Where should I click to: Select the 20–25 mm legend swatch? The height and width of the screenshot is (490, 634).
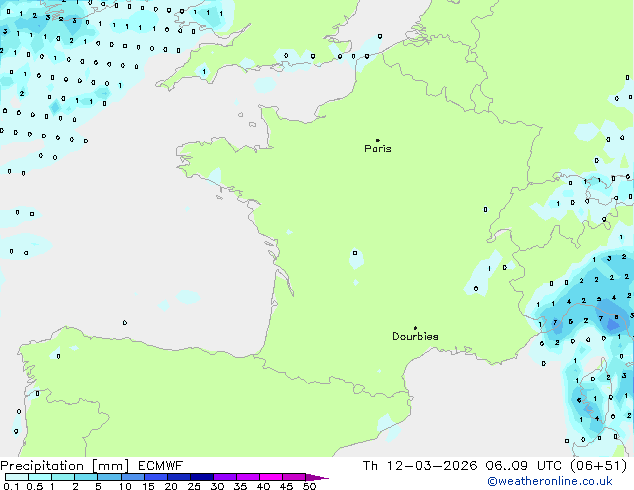click(178, 477)
